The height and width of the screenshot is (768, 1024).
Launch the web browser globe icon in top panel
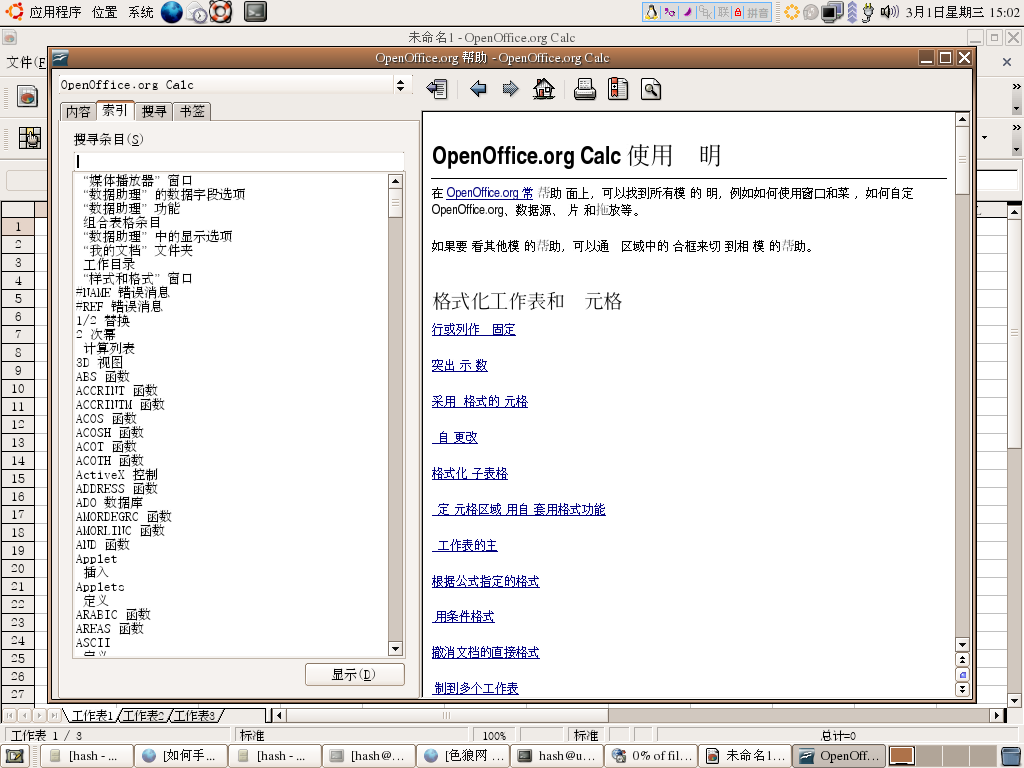coord(171,12)
